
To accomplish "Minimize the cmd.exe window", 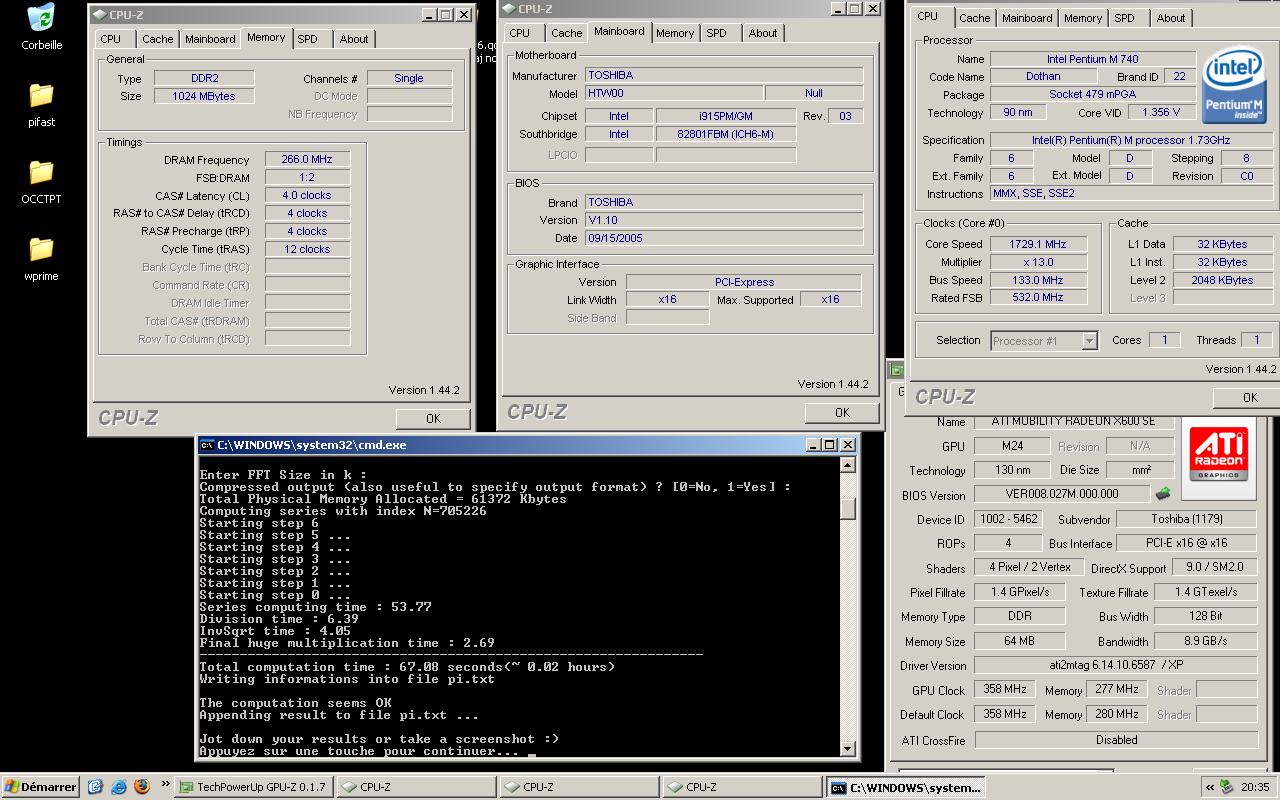I will tap(814, 445).
